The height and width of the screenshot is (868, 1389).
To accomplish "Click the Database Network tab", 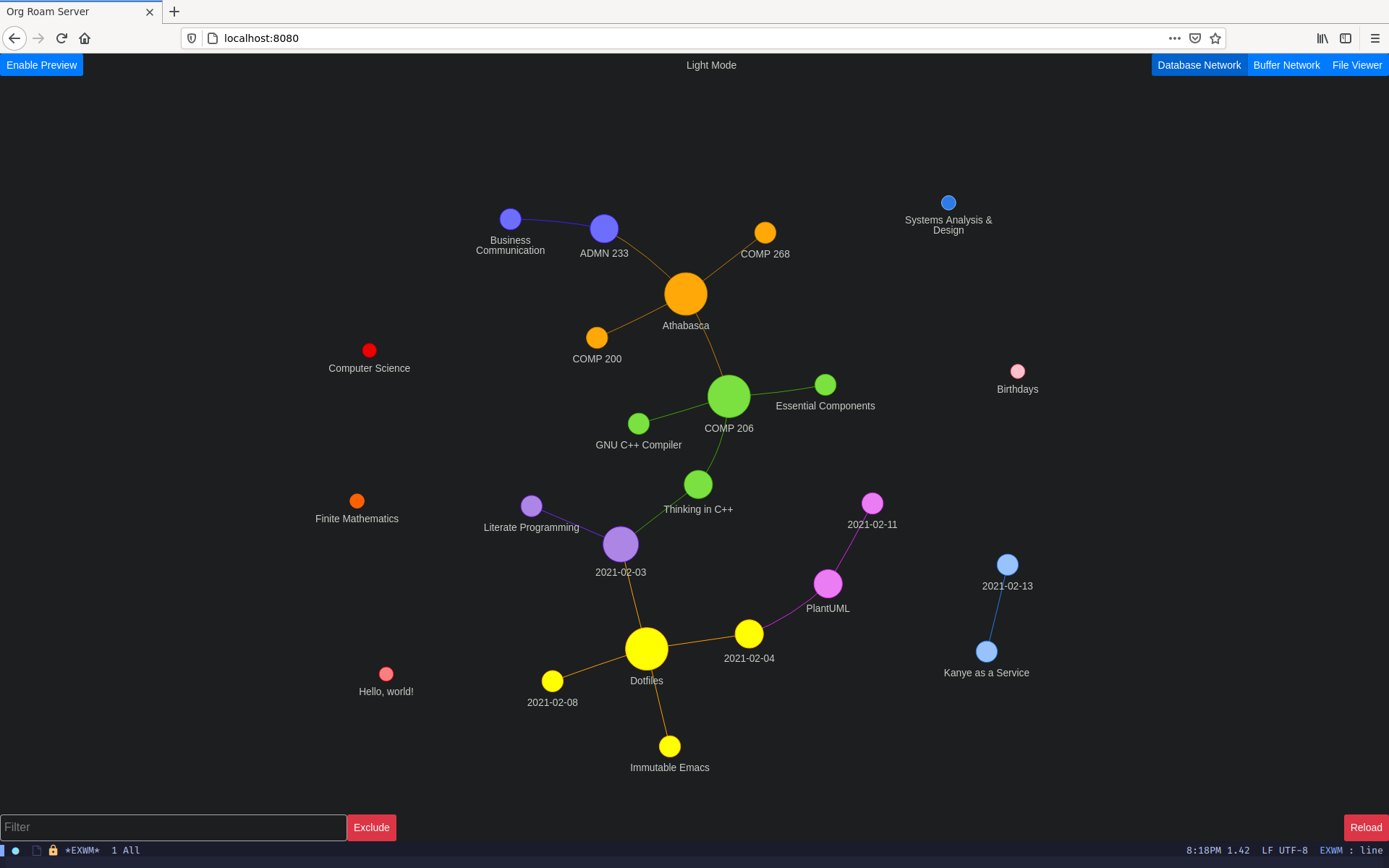I will (1199, 65).
